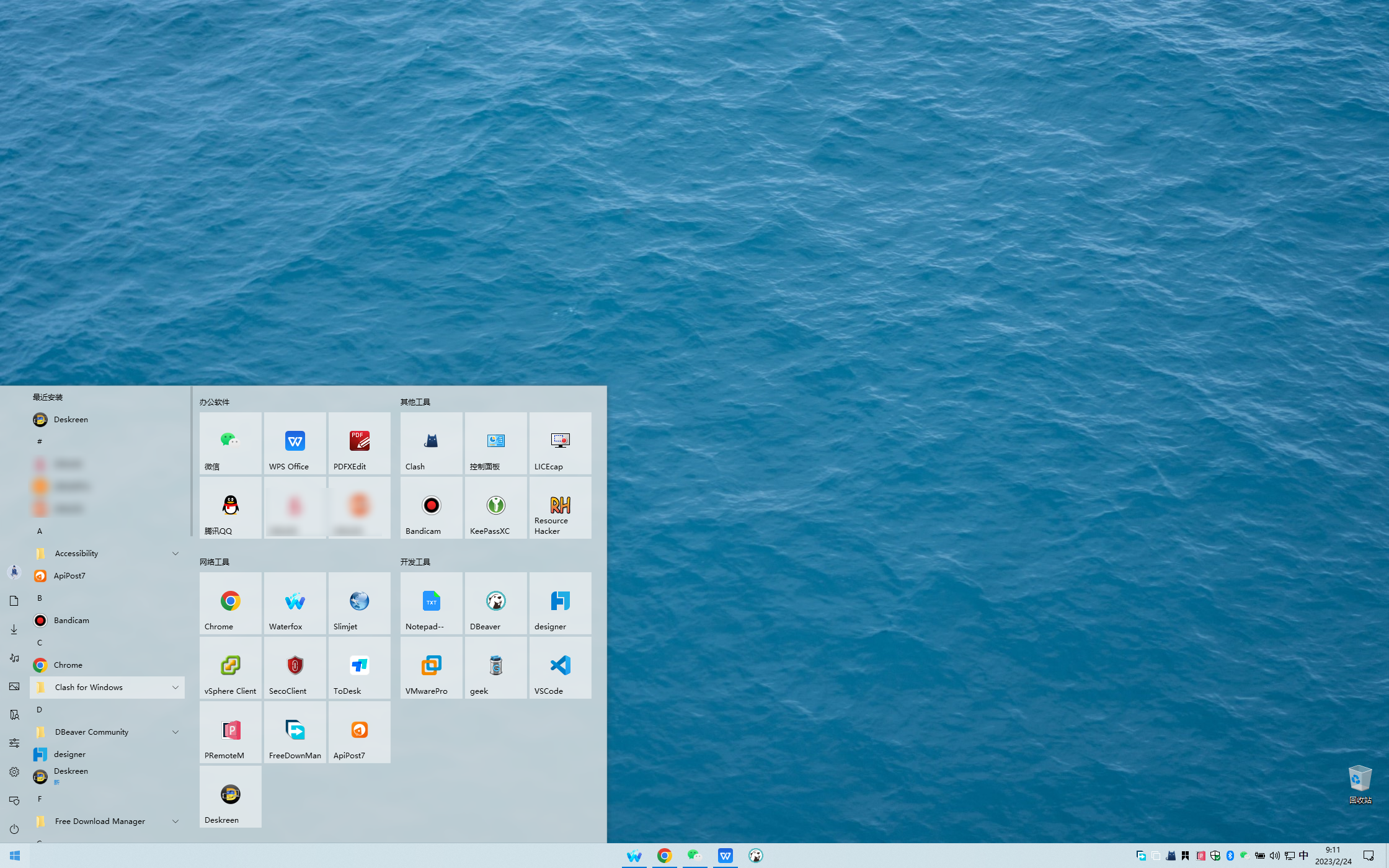Screen dimensions: 1389x868
Task: Open the PDFXEdit tile
Action: 359,444
